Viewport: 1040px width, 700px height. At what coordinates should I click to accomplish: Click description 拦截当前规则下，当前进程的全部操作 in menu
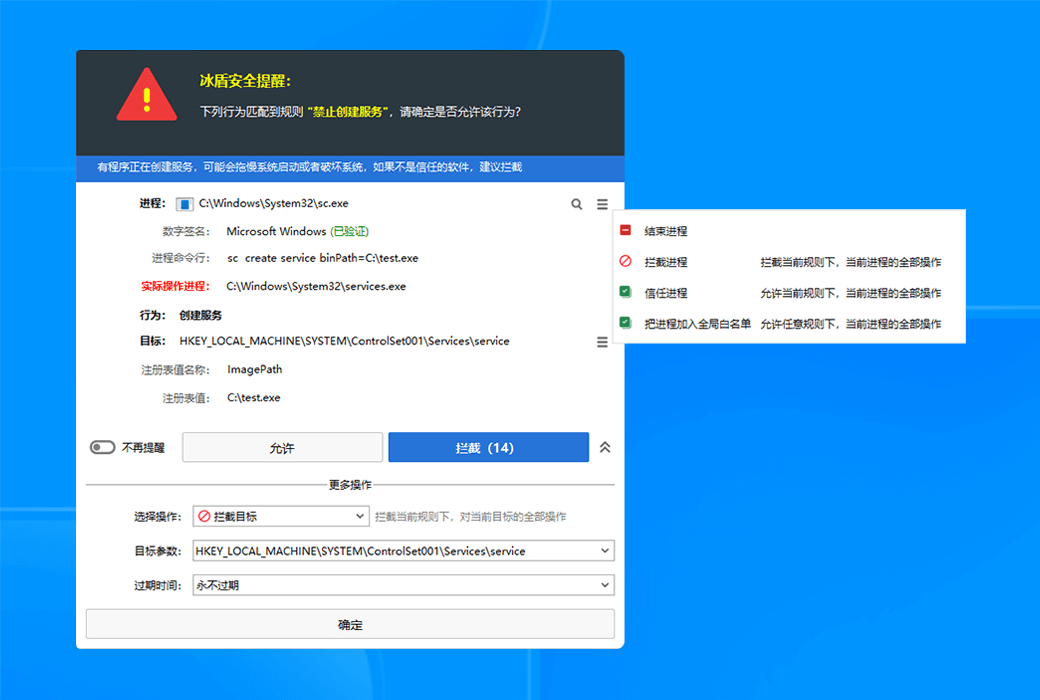(851, 262)
